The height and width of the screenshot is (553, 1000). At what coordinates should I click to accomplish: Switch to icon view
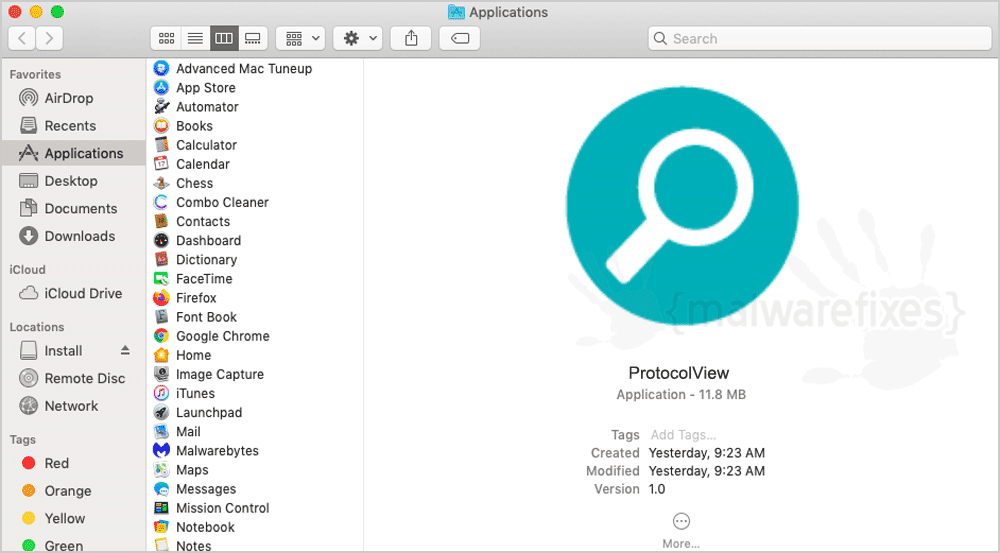point(166,38)
